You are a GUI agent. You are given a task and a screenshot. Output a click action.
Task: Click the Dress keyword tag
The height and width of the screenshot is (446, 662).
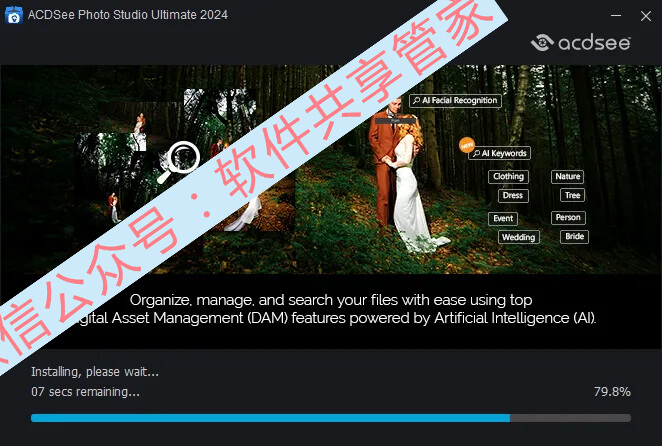point(513,196)
